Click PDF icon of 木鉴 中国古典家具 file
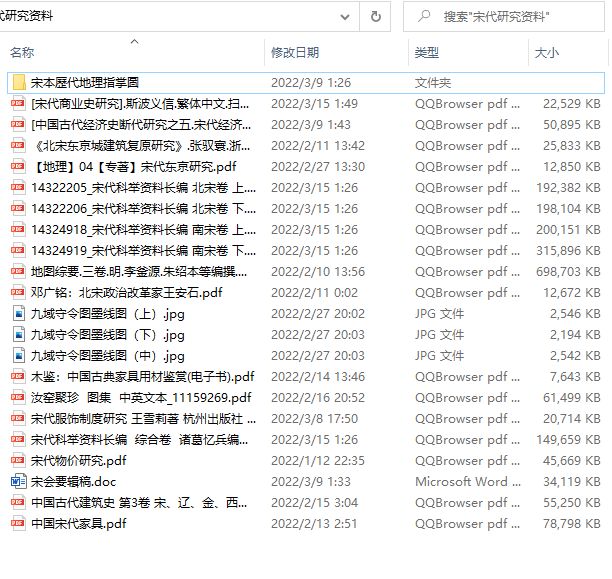This screenshot has width=612, height=579. 18,377
